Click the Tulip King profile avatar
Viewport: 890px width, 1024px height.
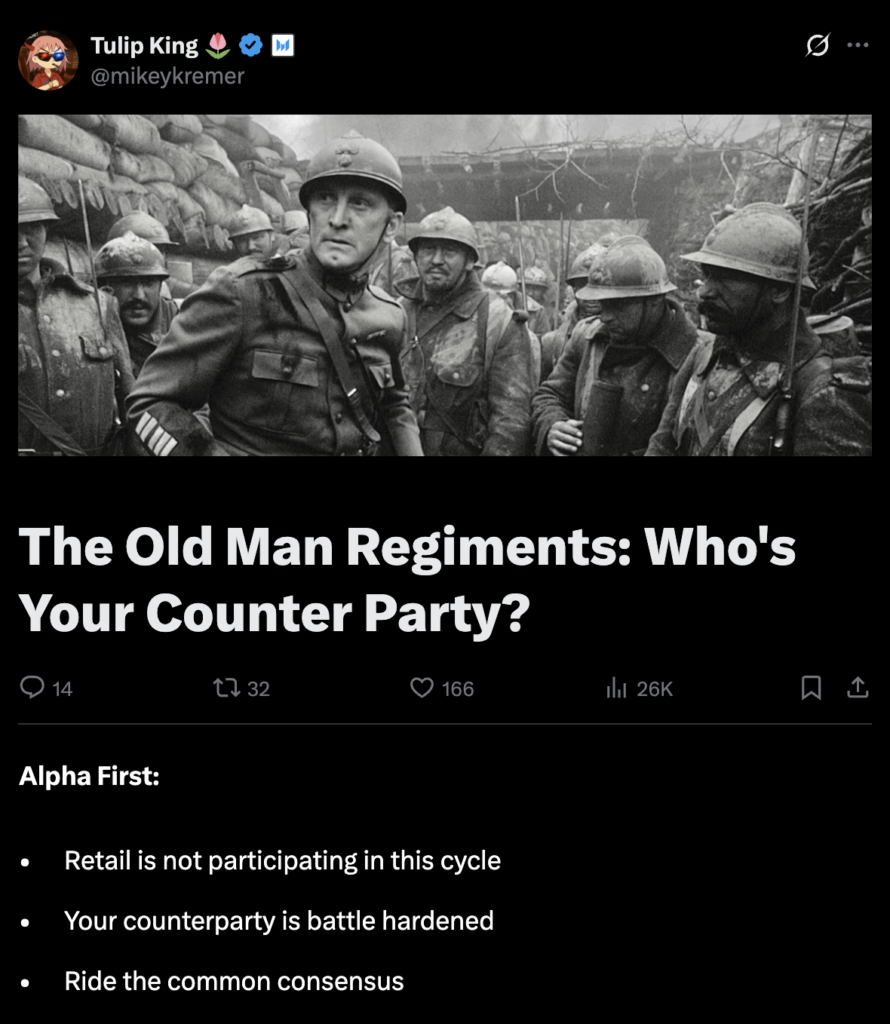[x=48, y=60]
